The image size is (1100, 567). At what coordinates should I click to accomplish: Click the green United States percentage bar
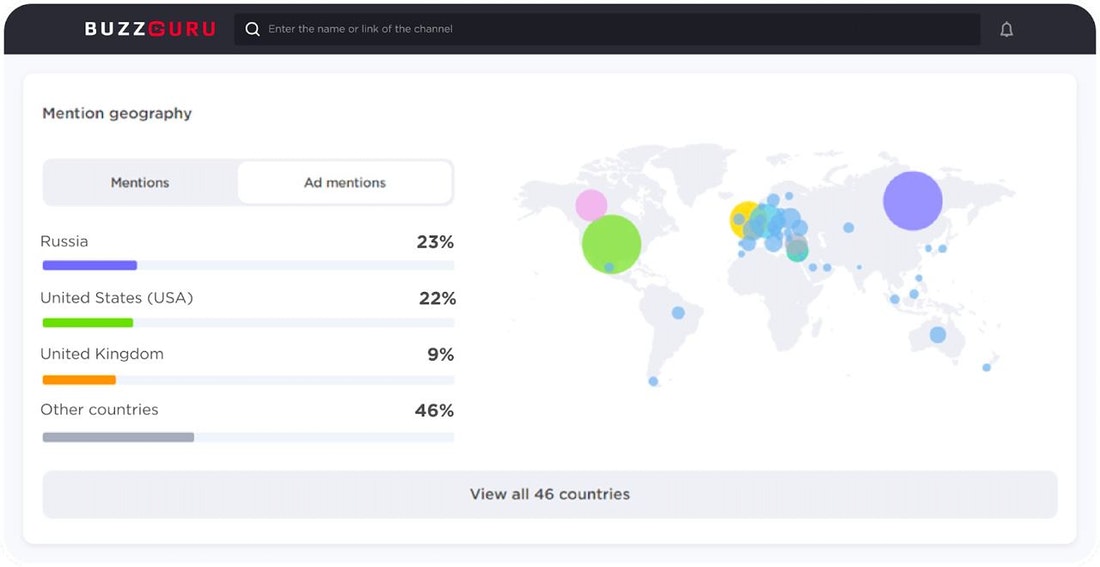pyautogui.click(x=87, y=323)
